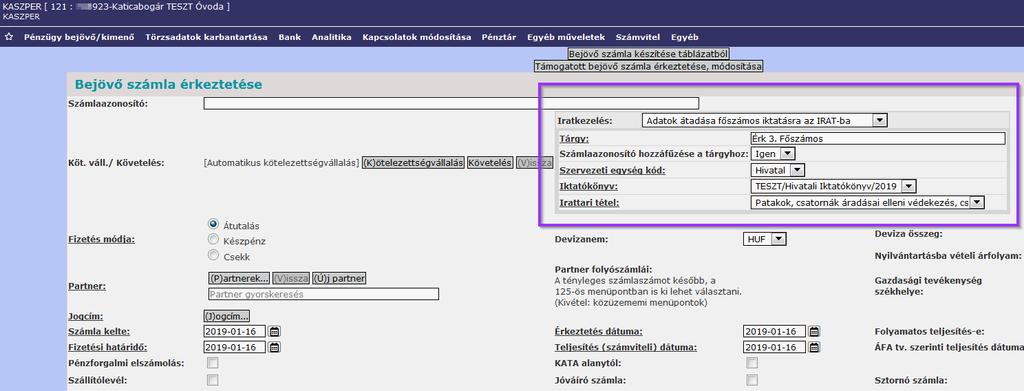Open Törzsadatok karbantartása menu
1024x391 pixels.
pos(206,37)
